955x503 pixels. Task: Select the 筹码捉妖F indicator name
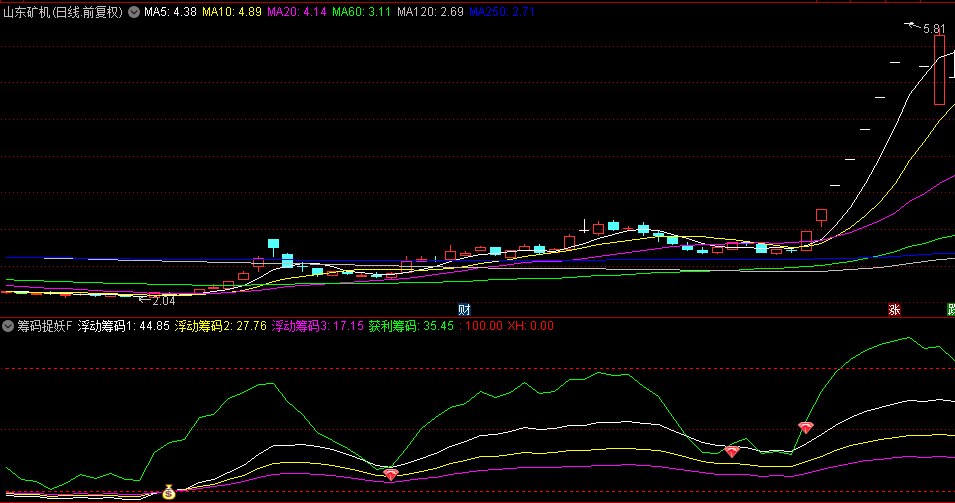pyautogui.click(x=45, y=326)
